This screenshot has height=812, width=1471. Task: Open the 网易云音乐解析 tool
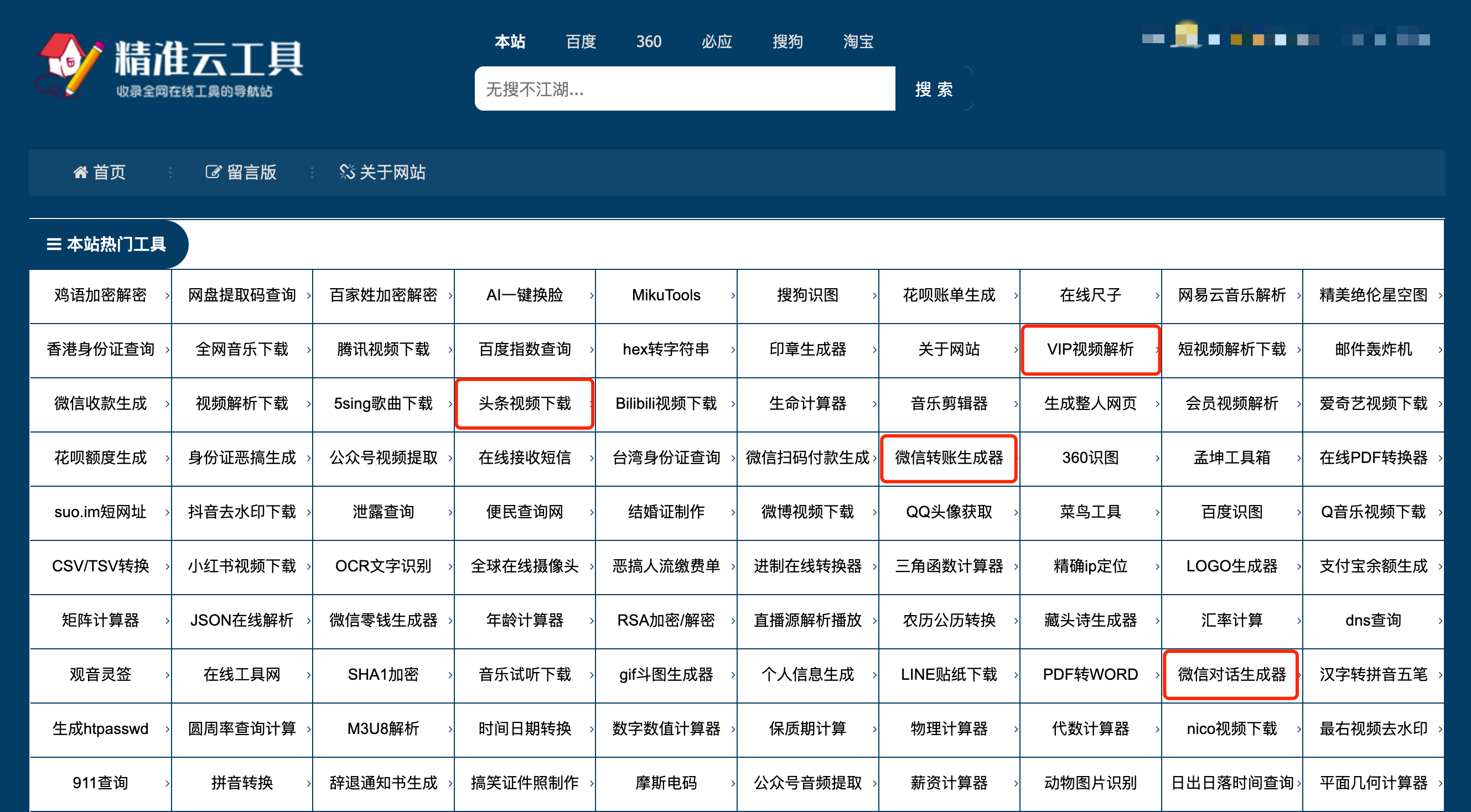1232,295
